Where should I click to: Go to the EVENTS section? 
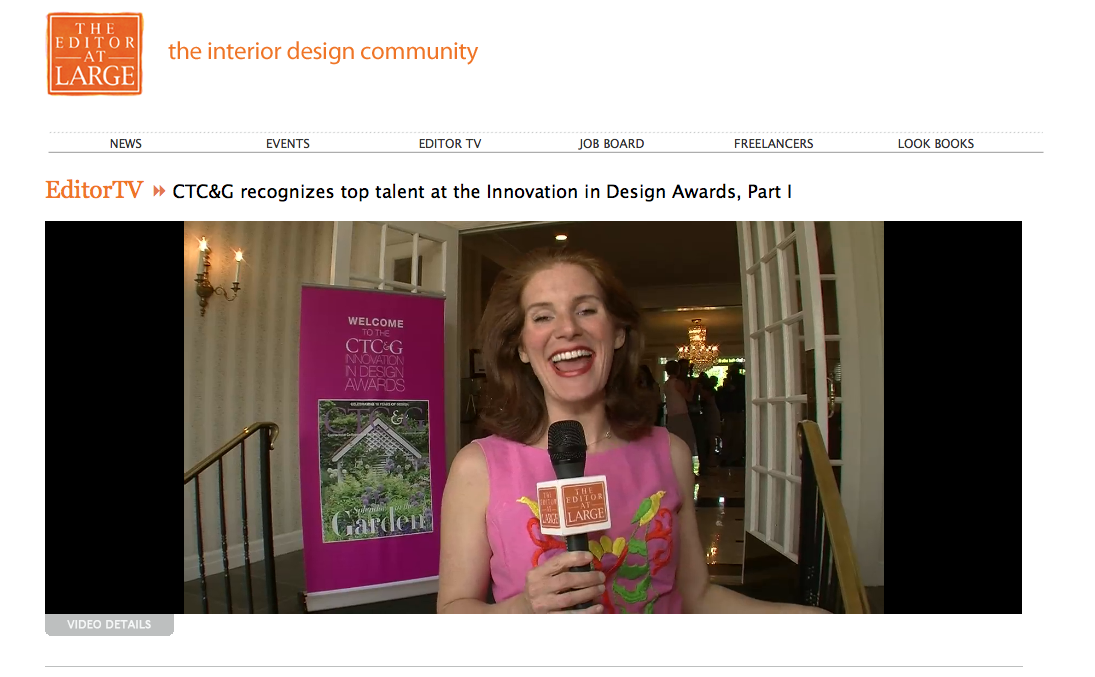(288, 144)
